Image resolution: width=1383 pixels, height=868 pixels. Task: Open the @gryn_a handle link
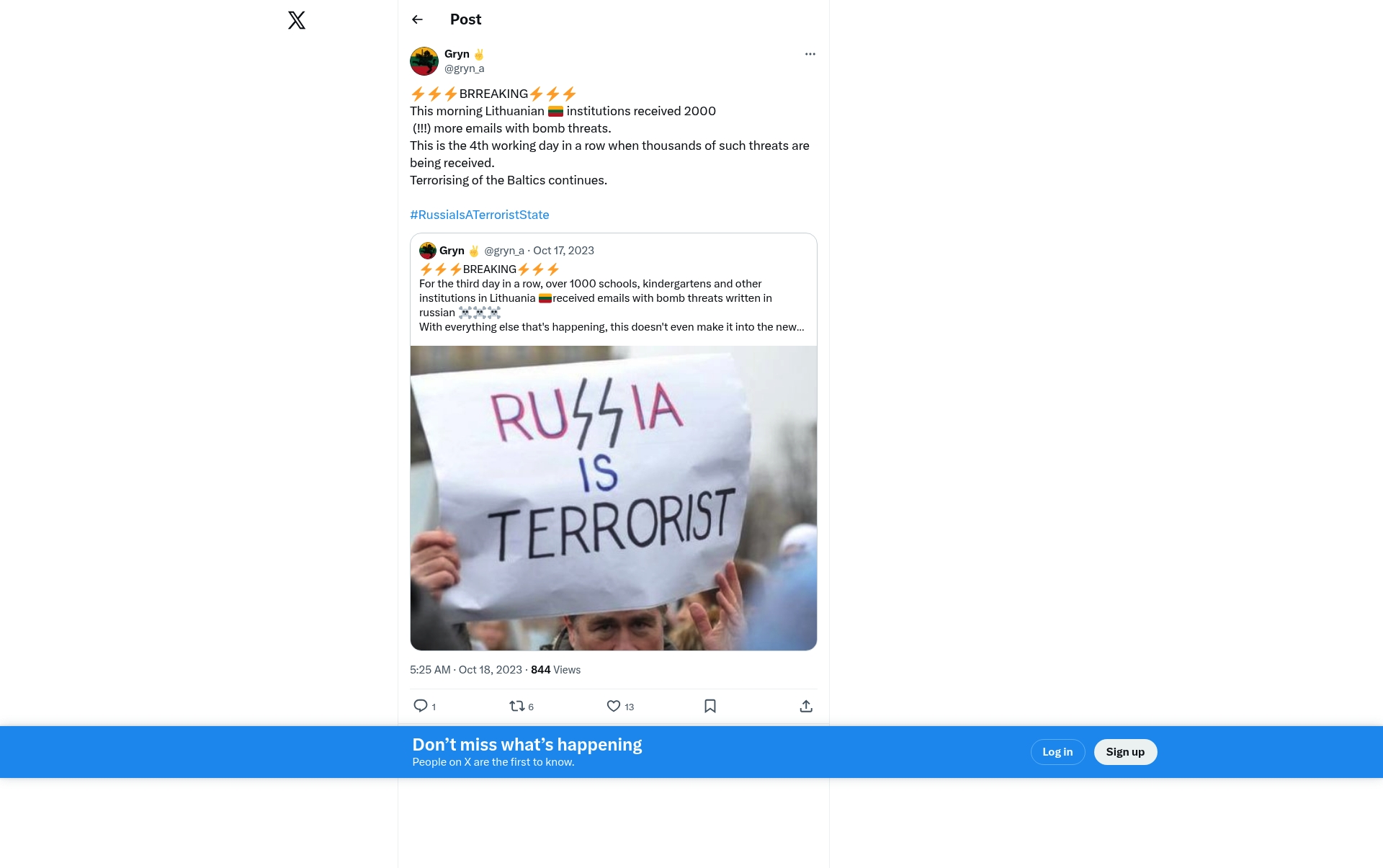coord(464,68)
